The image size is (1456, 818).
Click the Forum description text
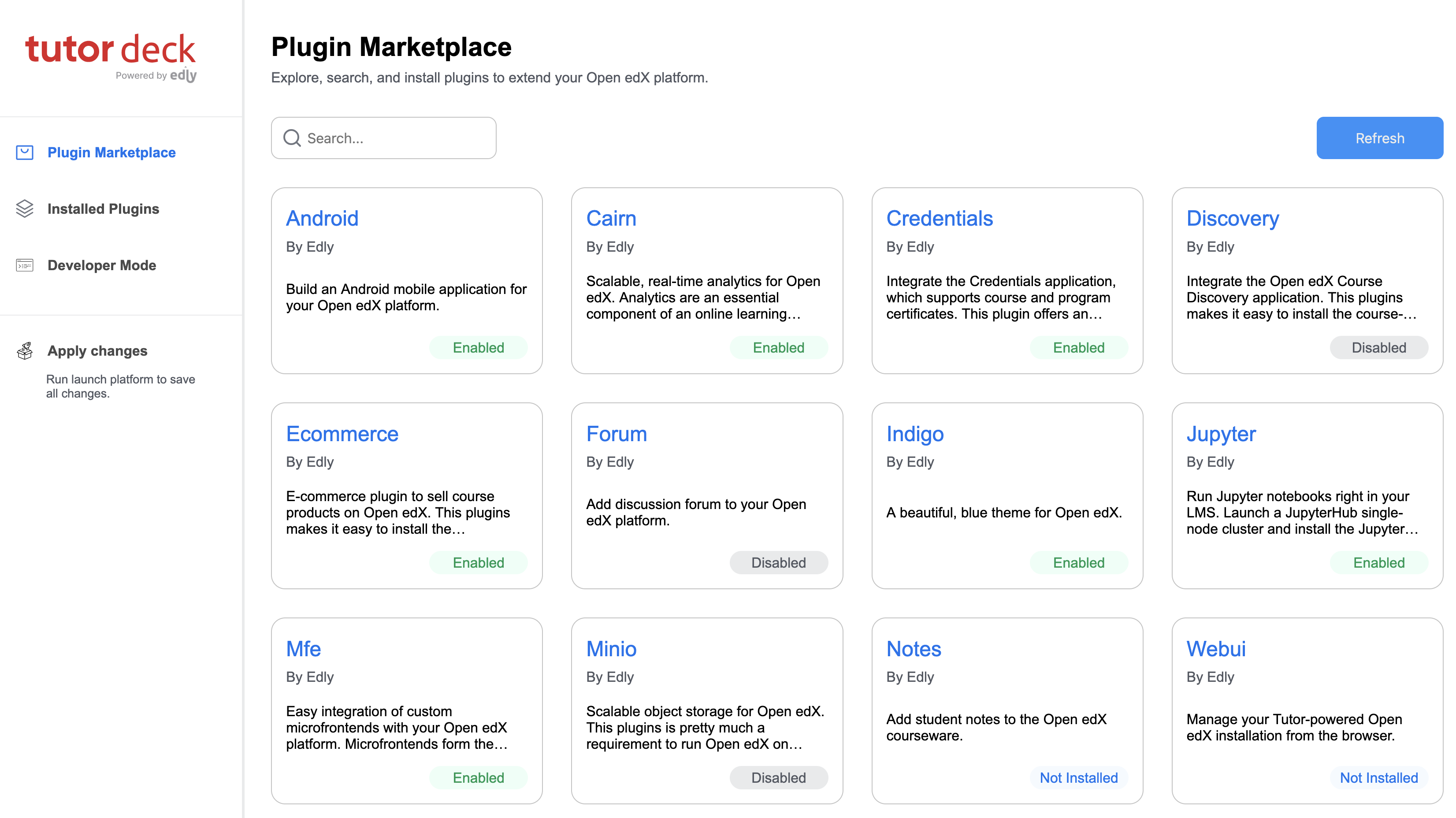coord(696,512)
